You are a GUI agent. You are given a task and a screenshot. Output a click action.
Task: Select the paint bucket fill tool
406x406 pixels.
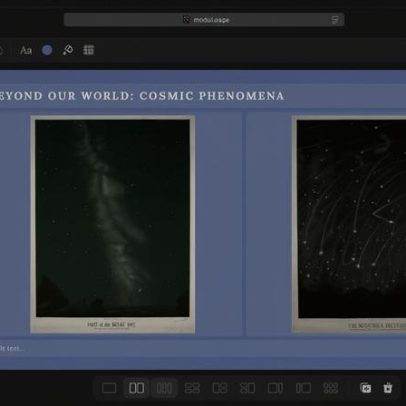click(68, 50)
